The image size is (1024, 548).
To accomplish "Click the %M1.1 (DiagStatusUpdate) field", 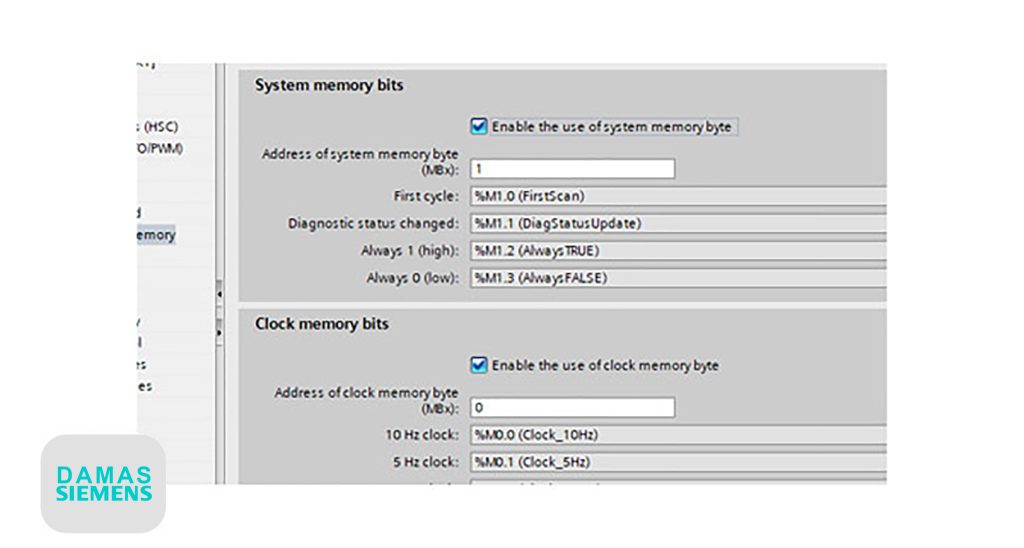I will pyautogui.click(x=678, y=223).
